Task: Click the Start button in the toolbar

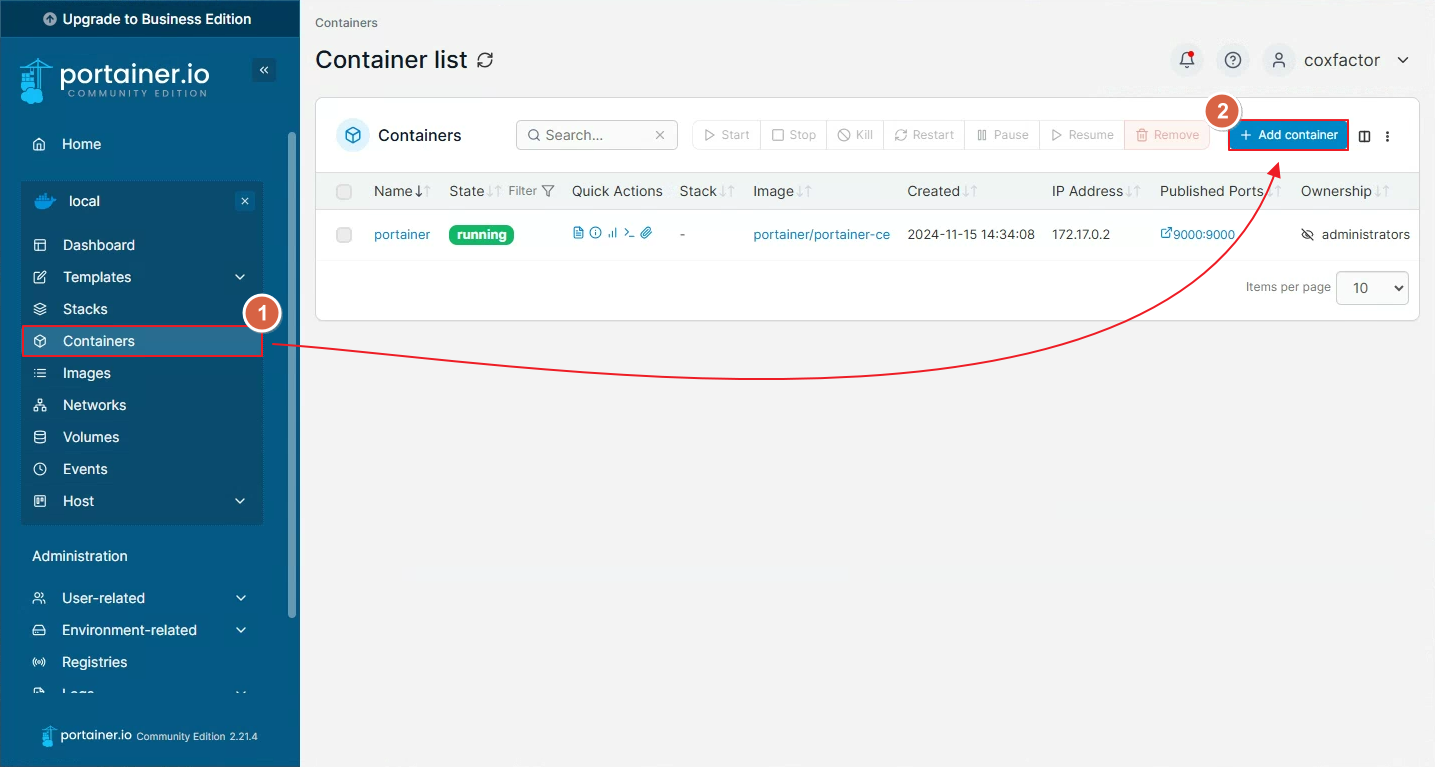Action: (727, 135)
